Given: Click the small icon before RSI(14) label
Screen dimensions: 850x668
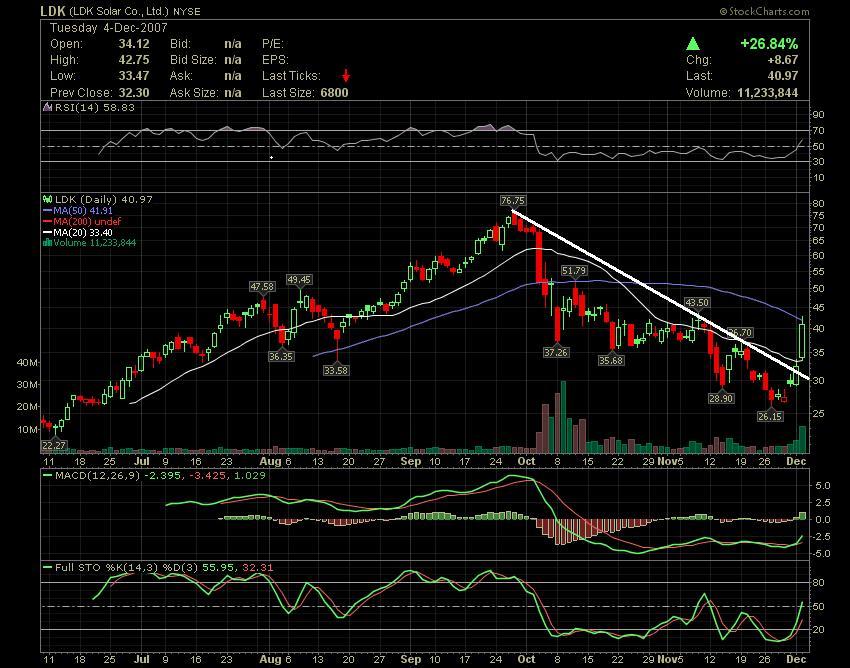Looking at the screenshot, I should coord(48,107).
